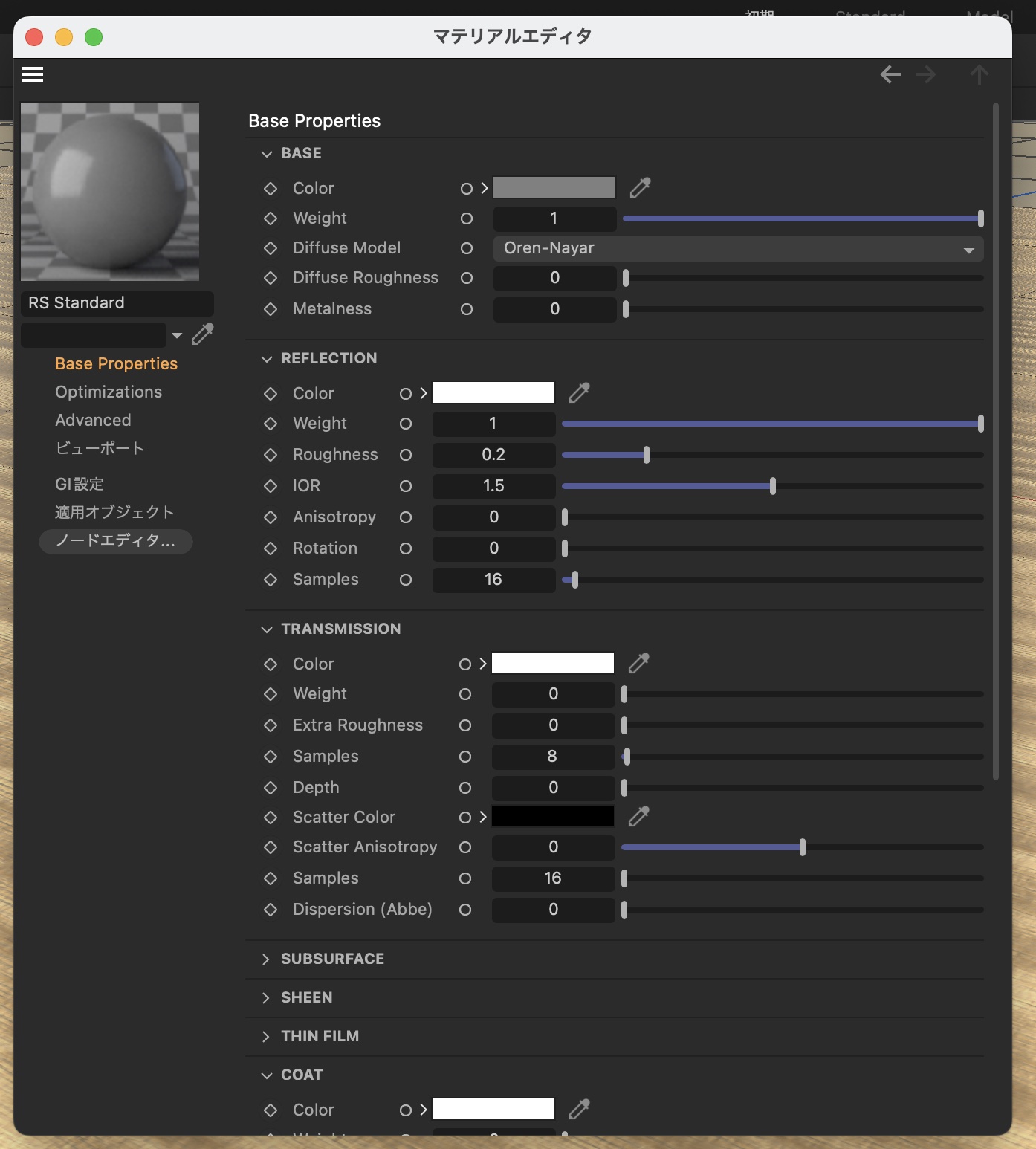The image size is (1036, 1149).
Task: Pick Transmission Color with the eyedropper
Action: pos(638,664)
